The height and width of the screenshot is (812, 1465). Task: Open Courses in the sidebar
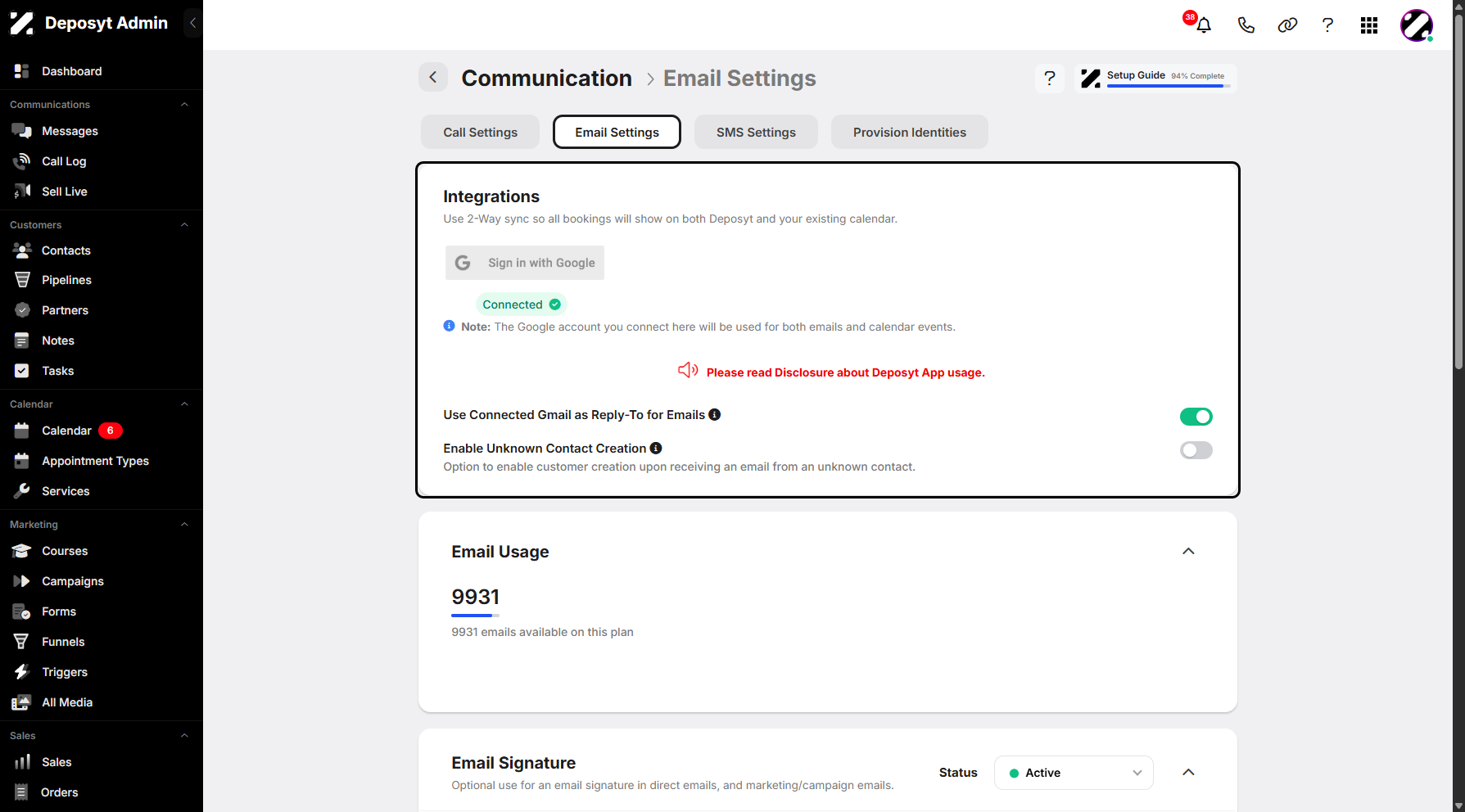65,551
